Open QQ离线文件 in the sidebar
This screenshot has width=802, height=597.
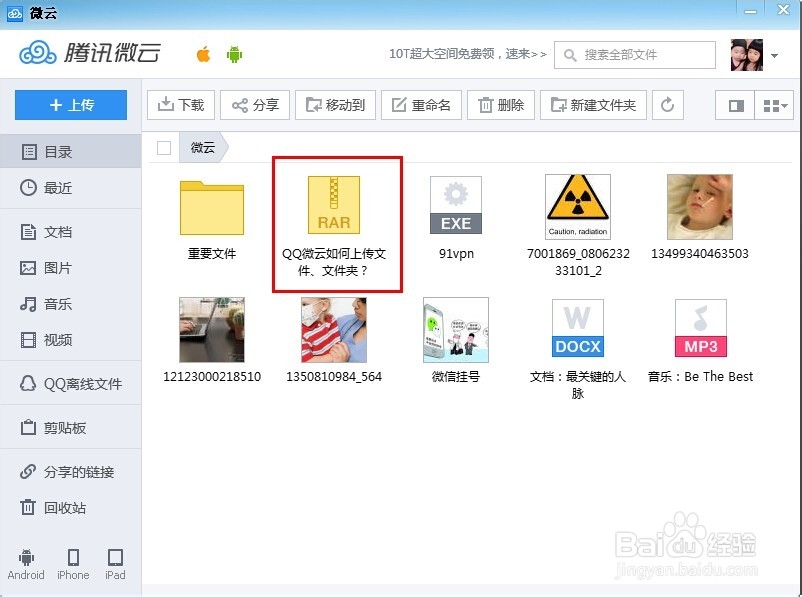(71, 384)
